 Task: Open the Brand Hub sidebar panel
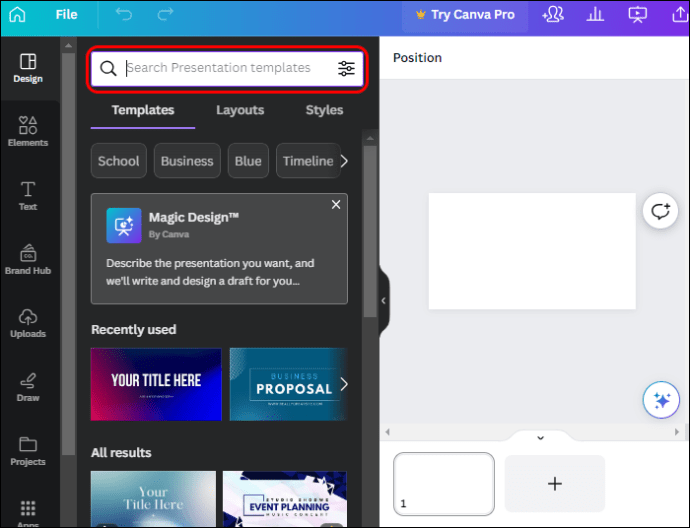click(28, 260)
